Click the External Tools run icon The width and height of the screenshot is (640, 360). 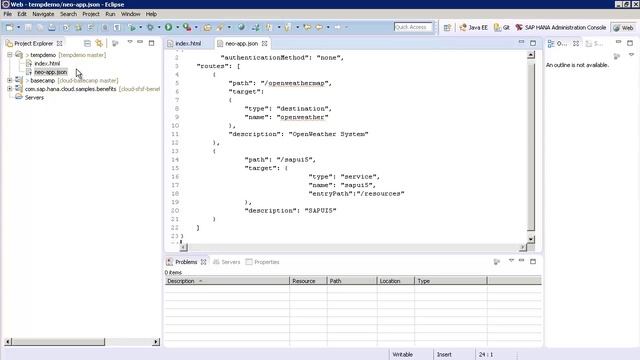[x=187, y=27]
